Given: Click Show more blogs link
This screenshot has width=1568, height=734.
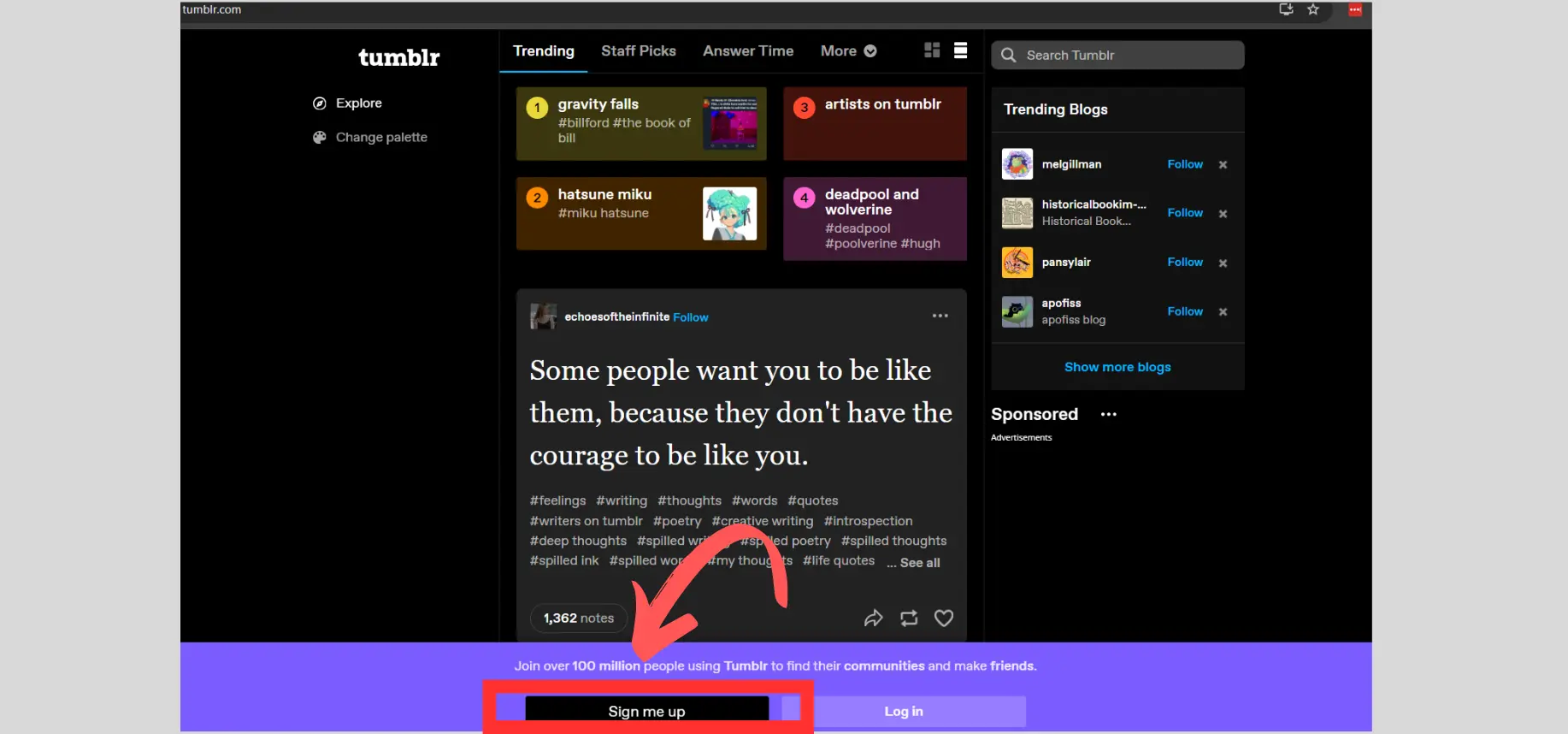Looking at the screenshot, I should (1117, 367).
